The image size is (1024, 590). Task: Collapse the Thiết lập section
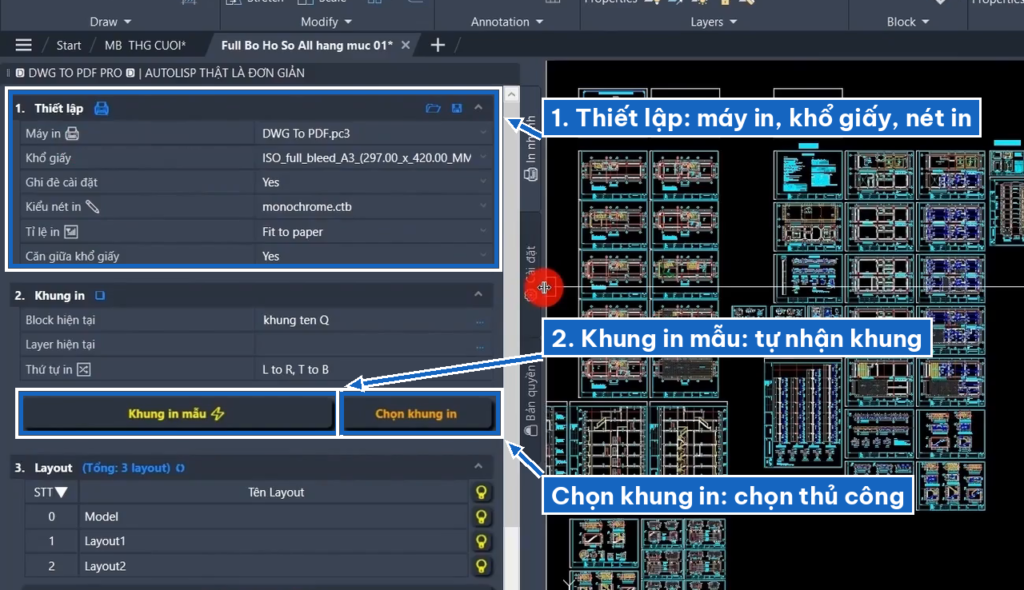(479, 107)
